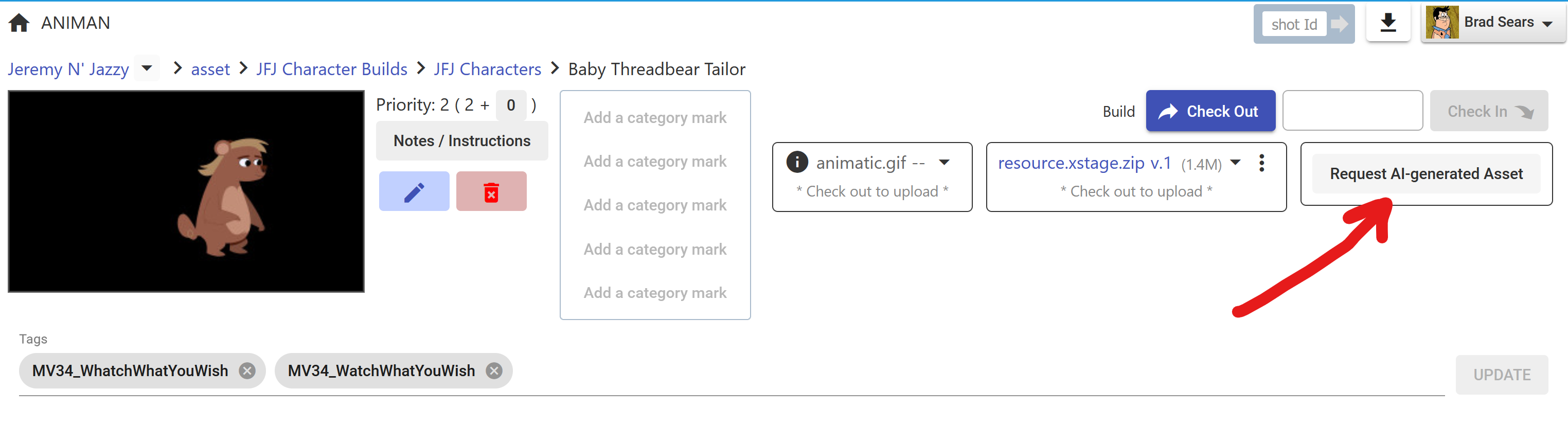Click Request AI-generated Asset button
Screen dimensions: 1568x442
coord(1426,174)
